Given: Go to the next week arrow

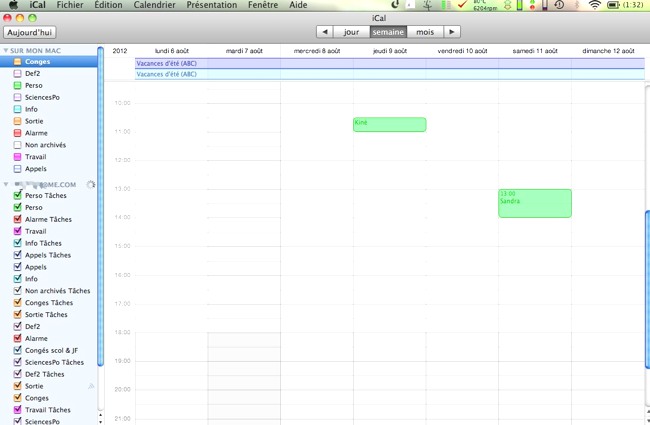Looking at the screenshot, I should click(452, 32).
